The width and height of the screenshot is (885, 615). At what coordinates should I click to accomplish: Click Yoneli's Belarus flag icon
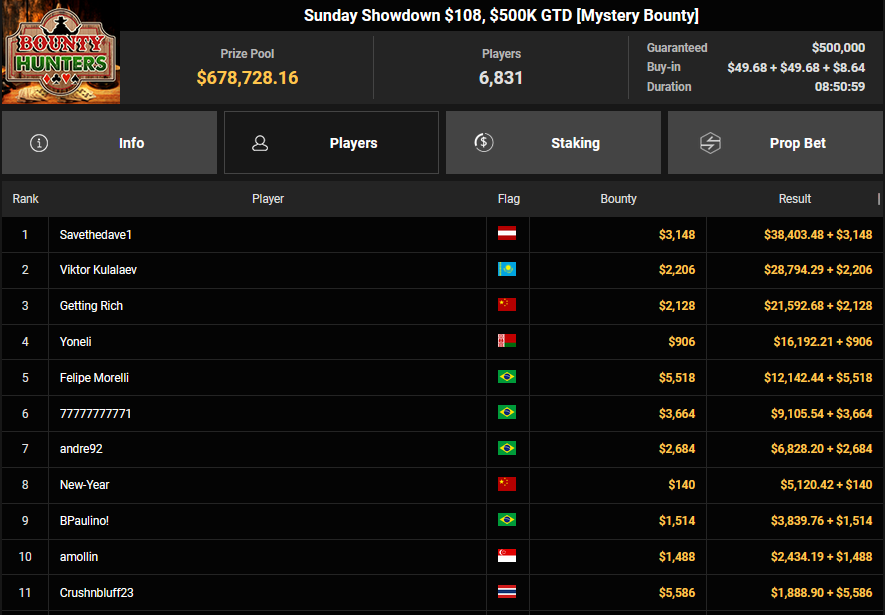pos(507,342)
